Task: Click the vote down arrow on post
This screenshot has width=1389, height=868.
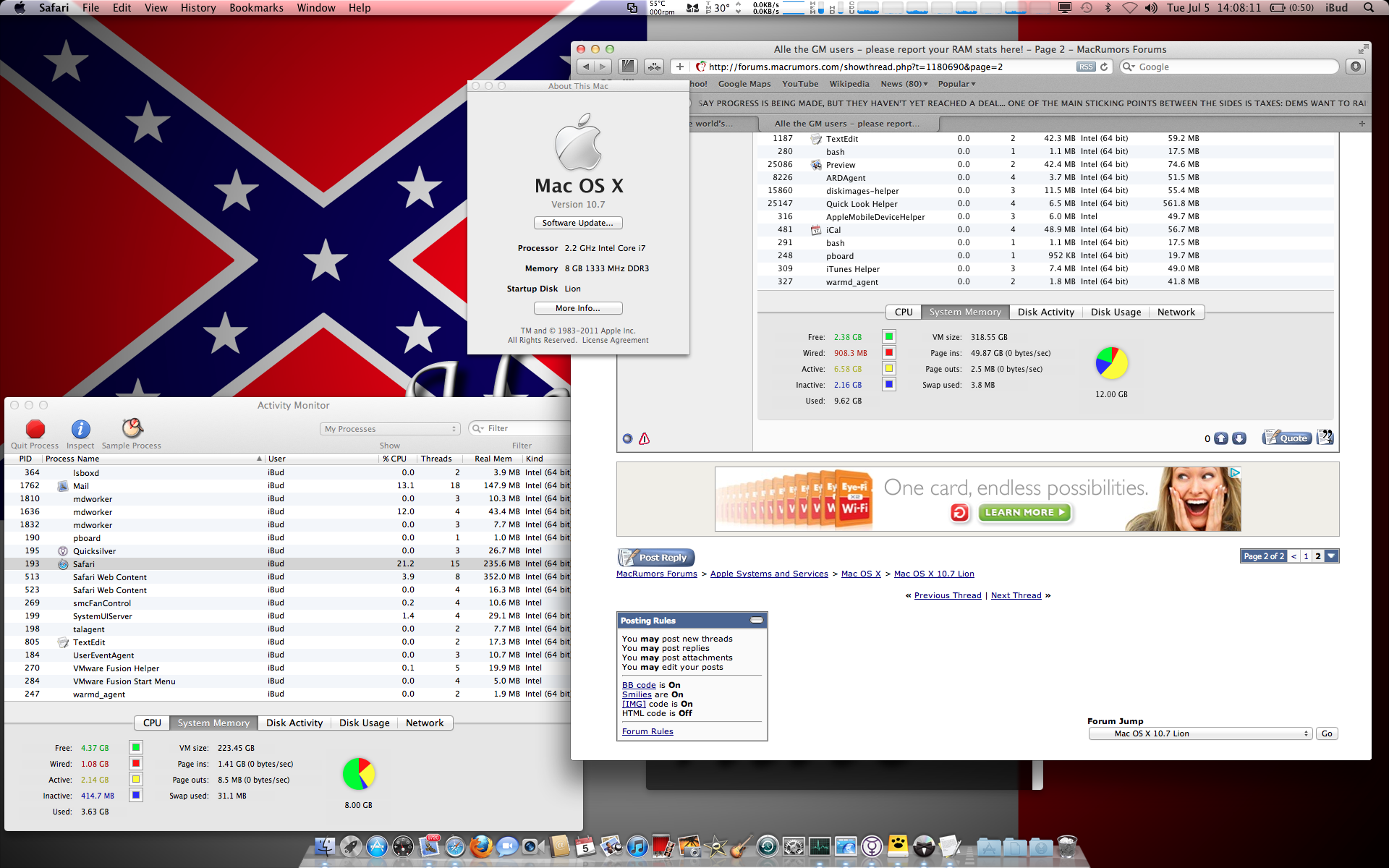Action: pos(1239,438)
